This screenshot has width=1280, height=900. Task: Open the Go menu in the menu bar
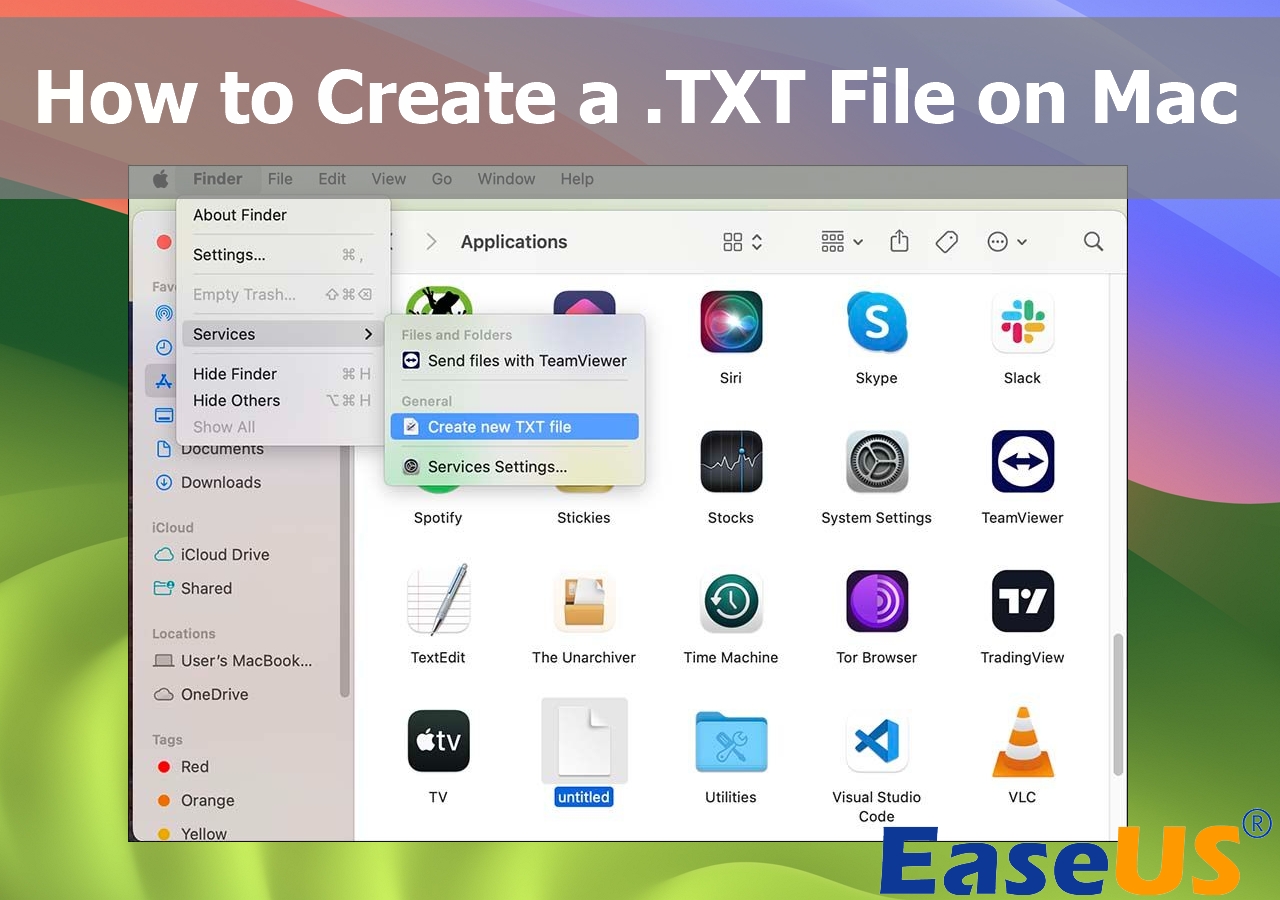442,179
